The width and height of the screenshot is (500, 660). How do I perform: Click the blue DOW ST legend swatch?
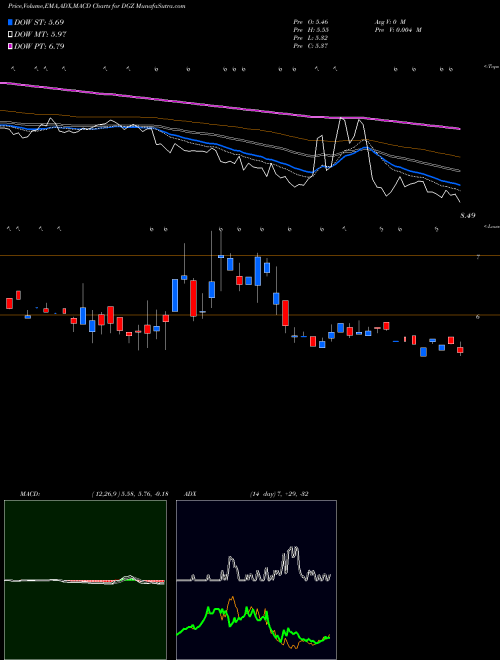pos(10,22)
